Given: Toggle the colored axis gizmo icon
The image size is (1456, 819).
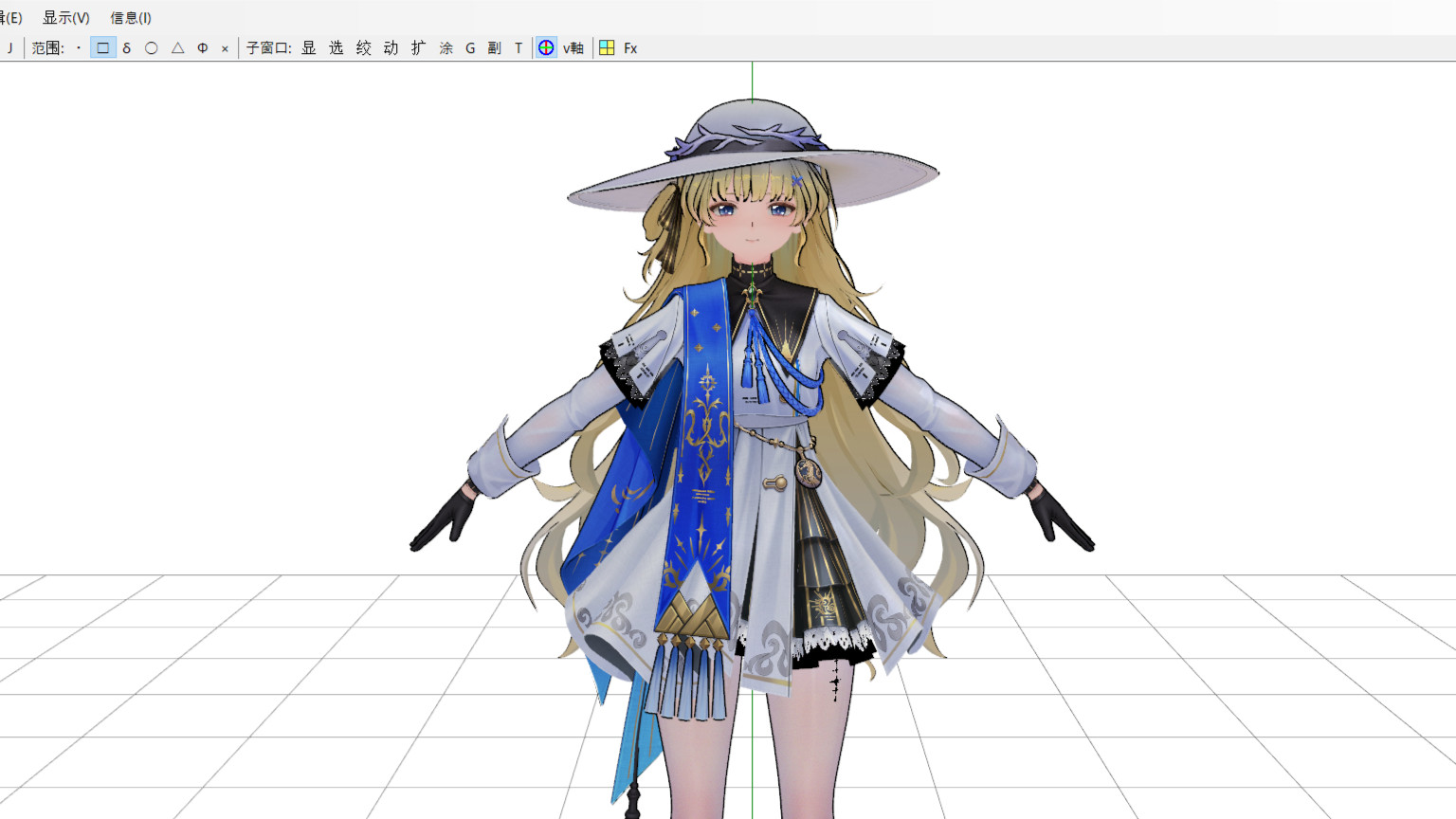Looking at the screenshot, I should [x=546, y=48].
